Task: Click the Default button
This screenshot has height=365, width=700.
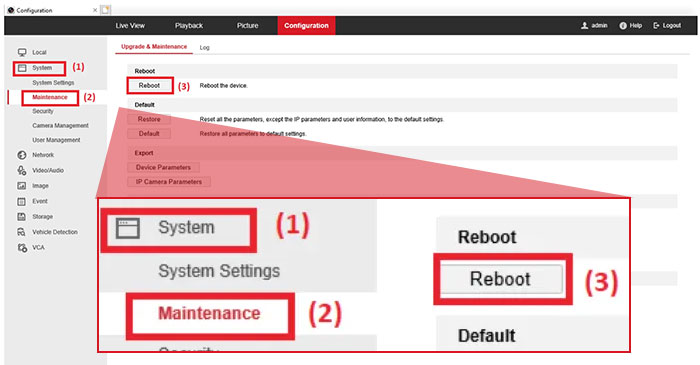Action: [x=149, y=133]
